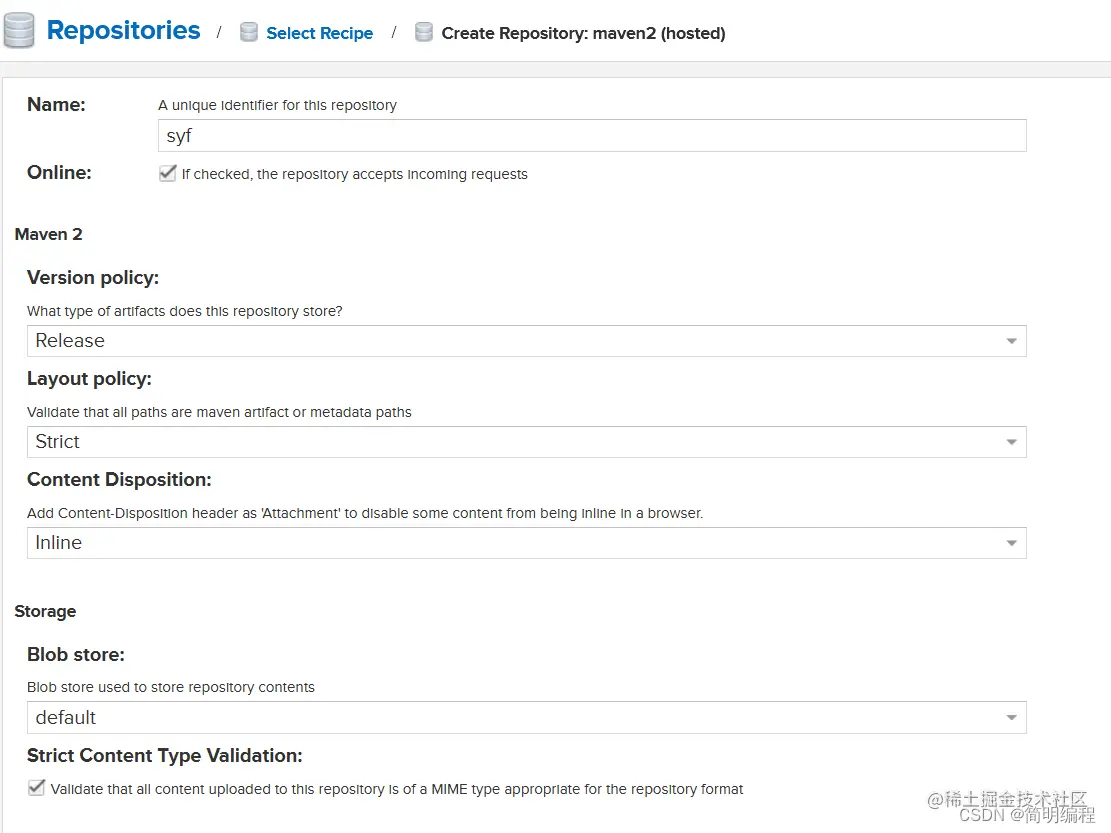Click the Storage section heading

(45, 611)
